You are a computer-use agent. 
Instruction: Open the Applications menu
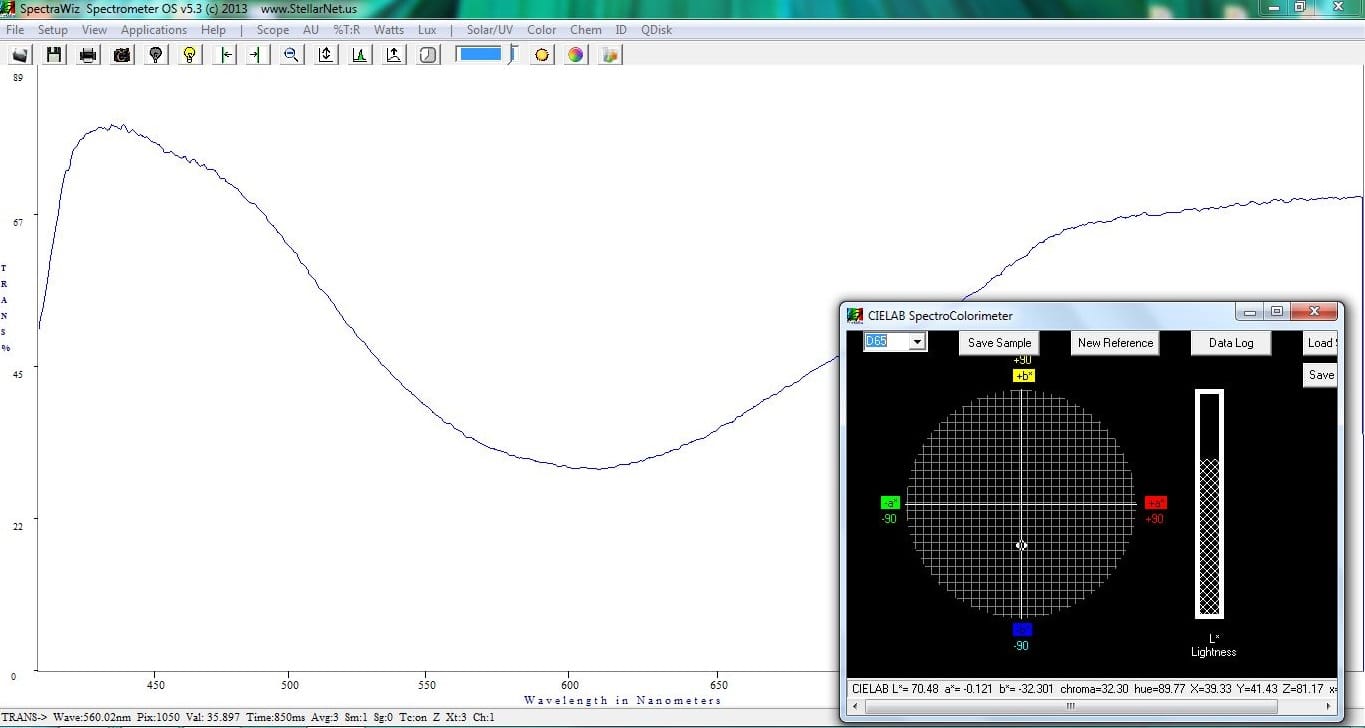tap(154, 30)
